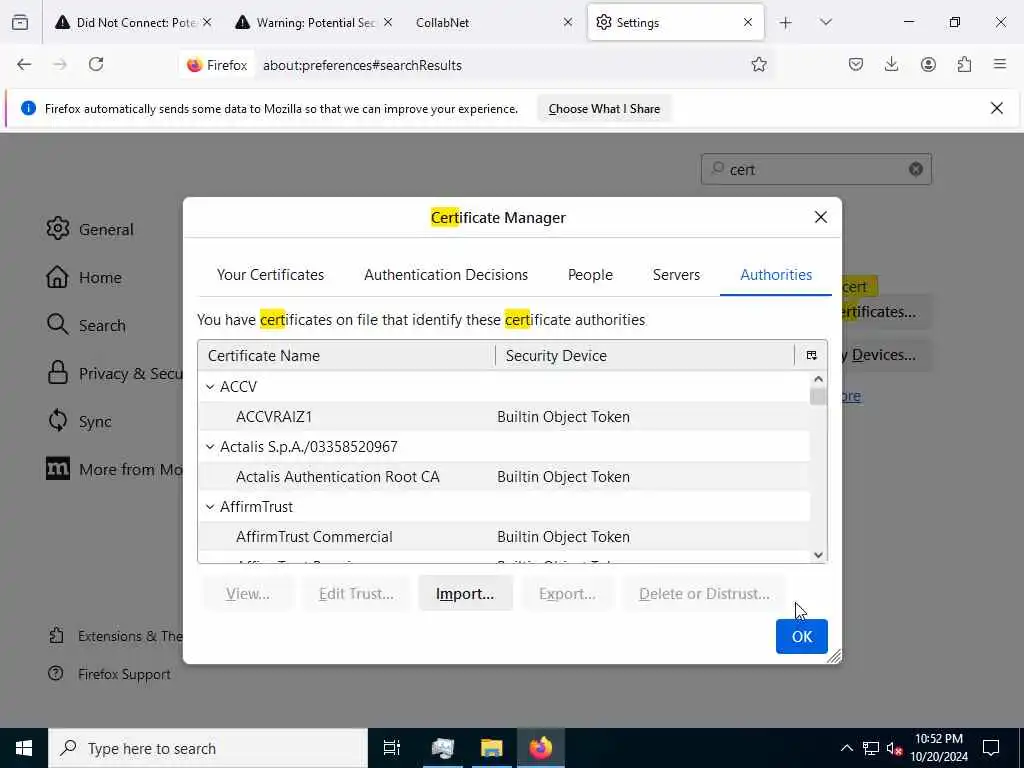This screenshot has height=768, width=1024.
Task: Open Extensions & Themes link
Action: tap(116, 636)
